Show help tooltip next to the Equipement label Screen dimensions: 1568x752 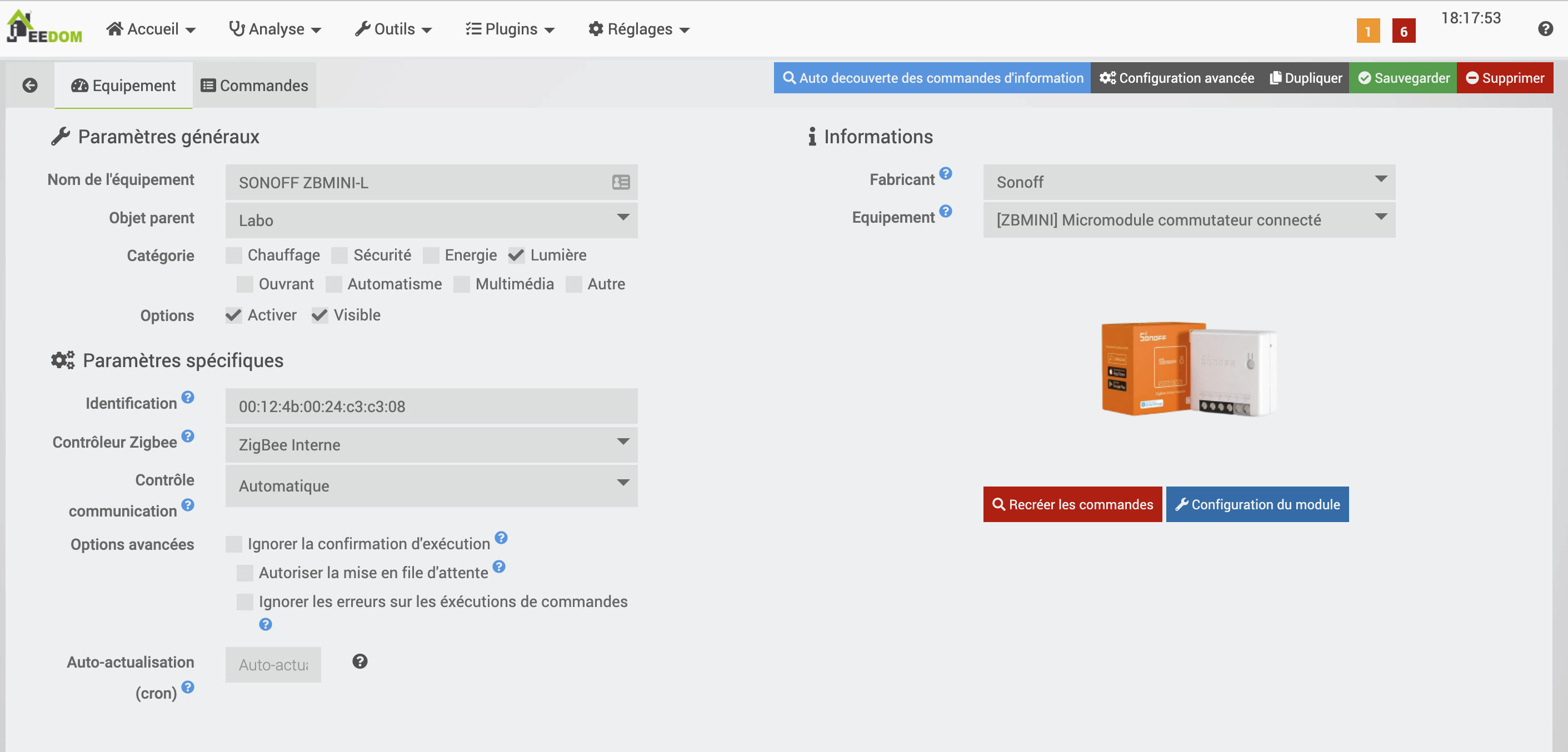945,211
